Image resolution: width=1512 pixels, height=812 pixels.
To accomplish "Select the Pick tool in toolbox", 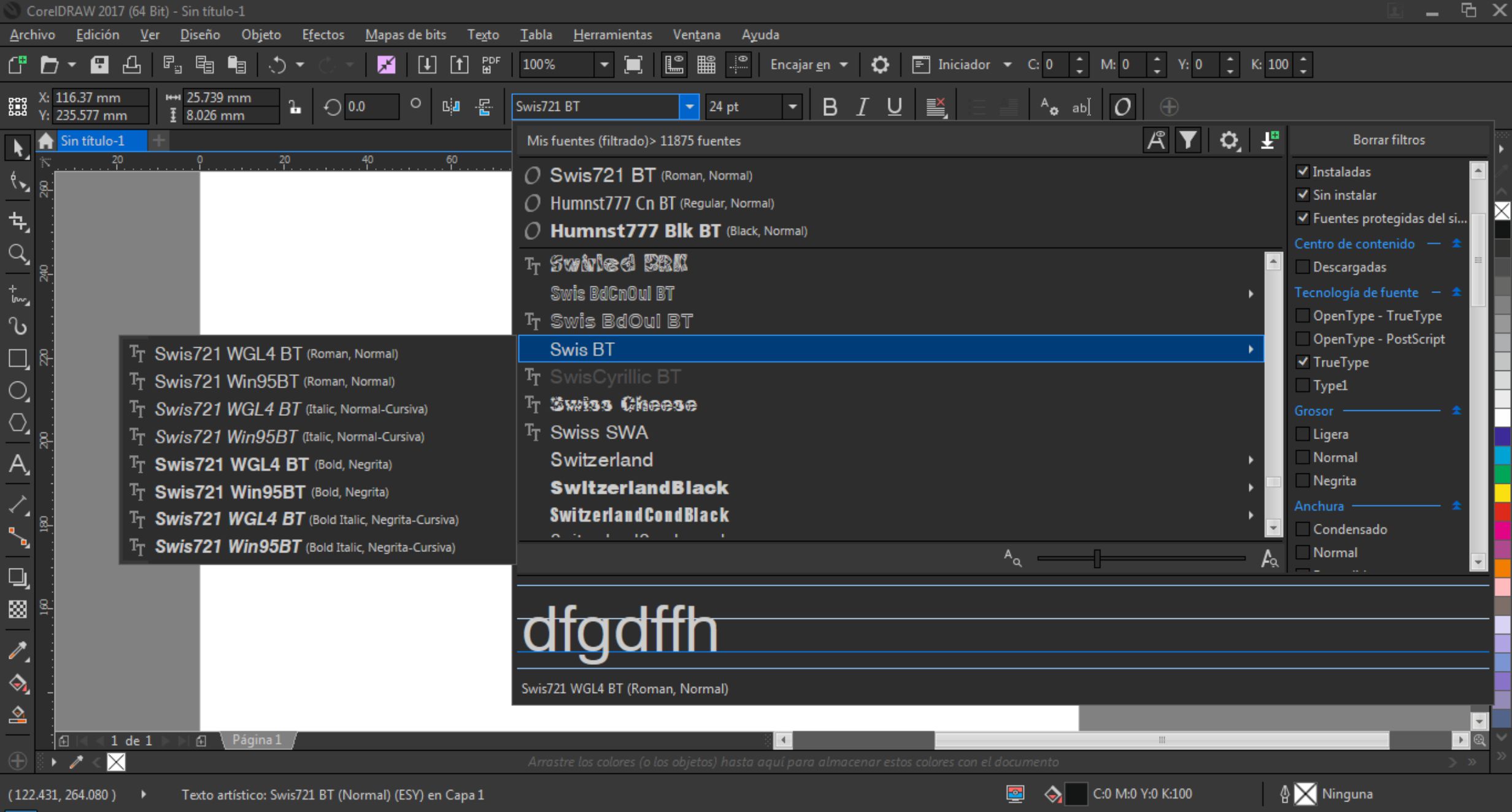I will [x=17, y=148].
